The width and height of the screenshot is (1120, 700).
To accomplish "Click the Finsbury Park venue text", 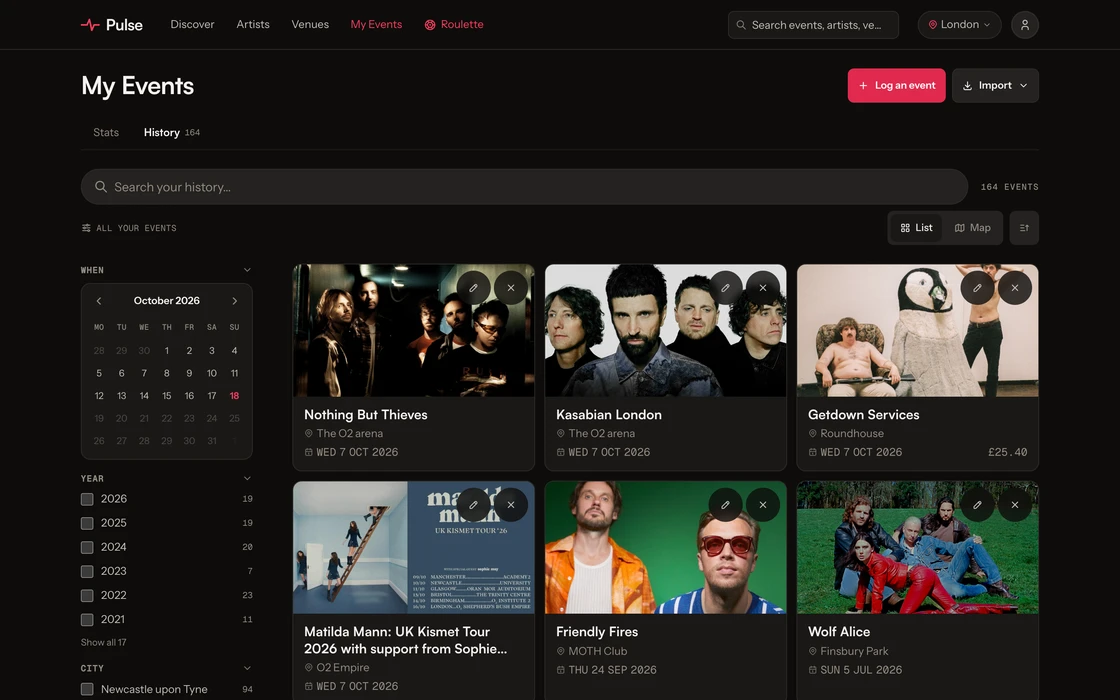I will 854,651.
